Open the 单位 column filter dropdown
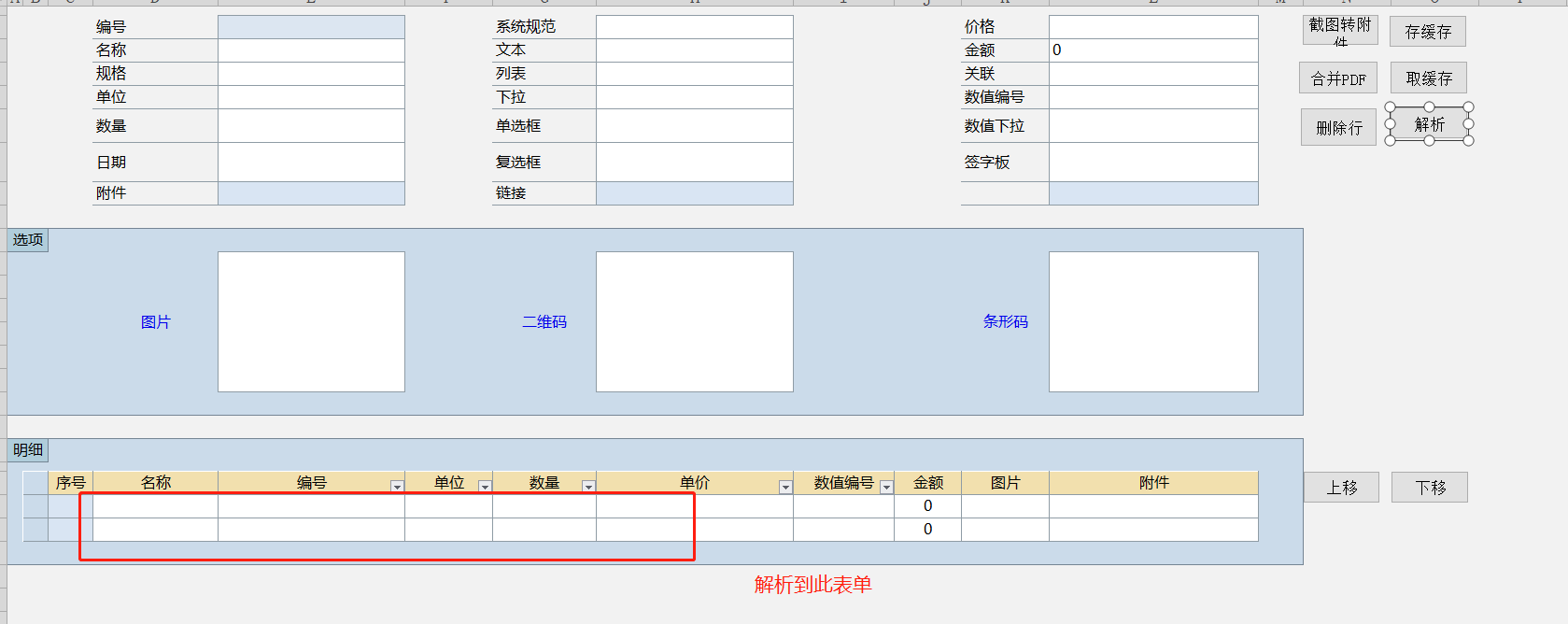The image size is (1568, 624). (485, 486)
